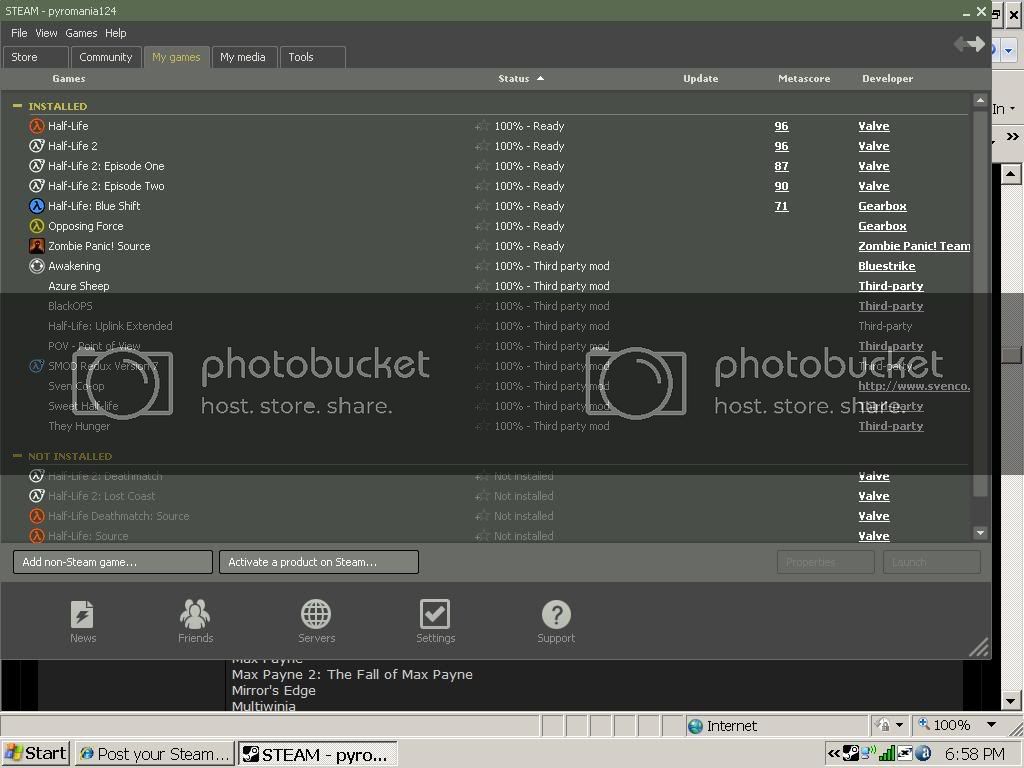Viewport: 1024px width, 768px height.
Task: Click the Half-Life game icon
Action: click(37, 126)
